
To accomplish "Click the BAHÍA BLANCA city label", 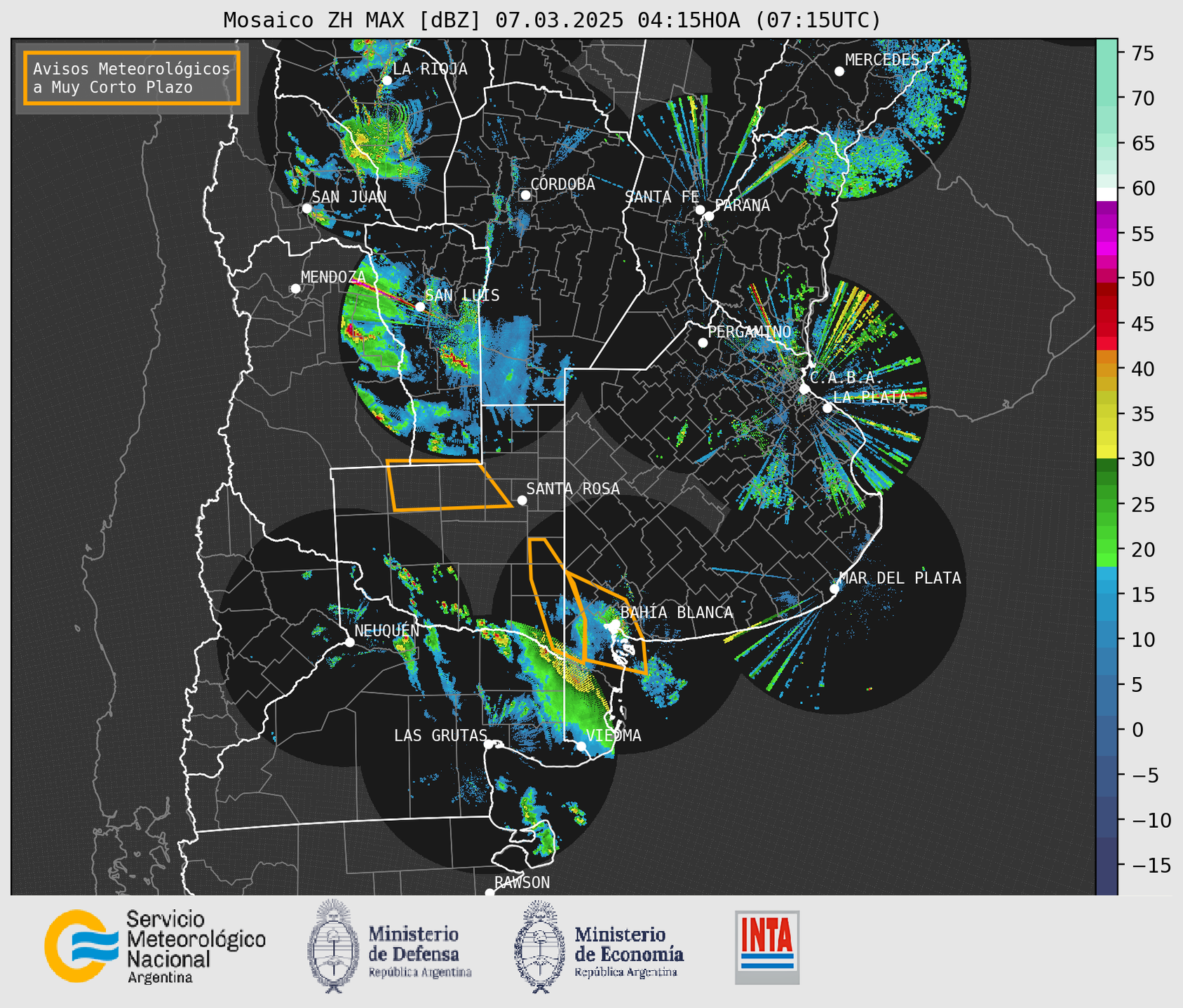I will pos(677,613).
